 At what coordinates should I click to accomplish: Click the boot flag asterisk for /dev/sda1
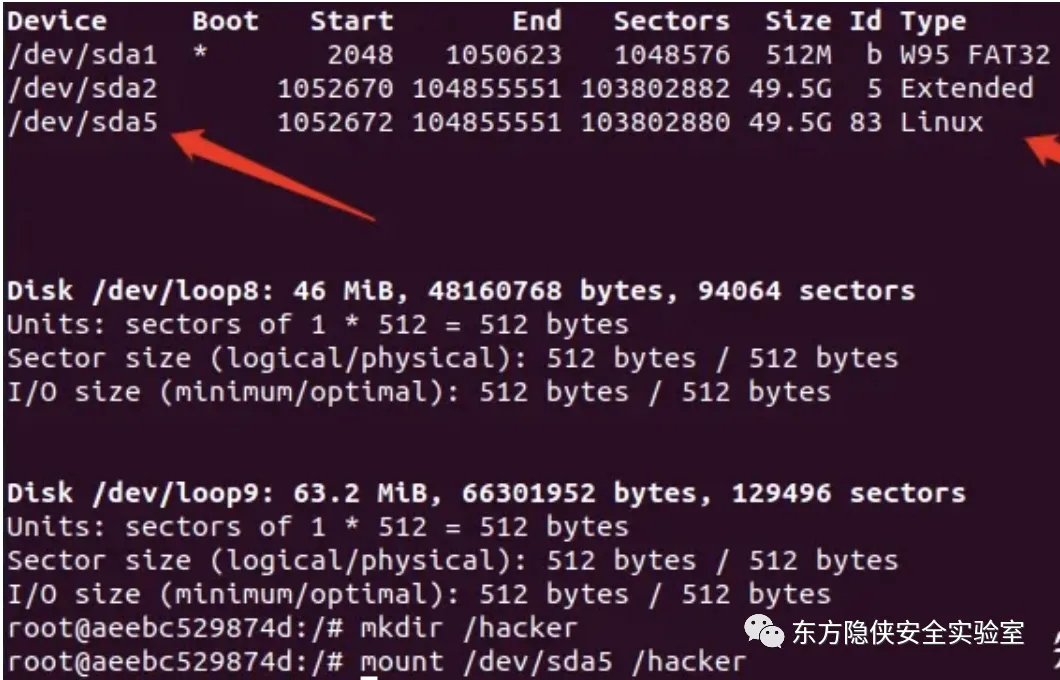pos(201,55)
